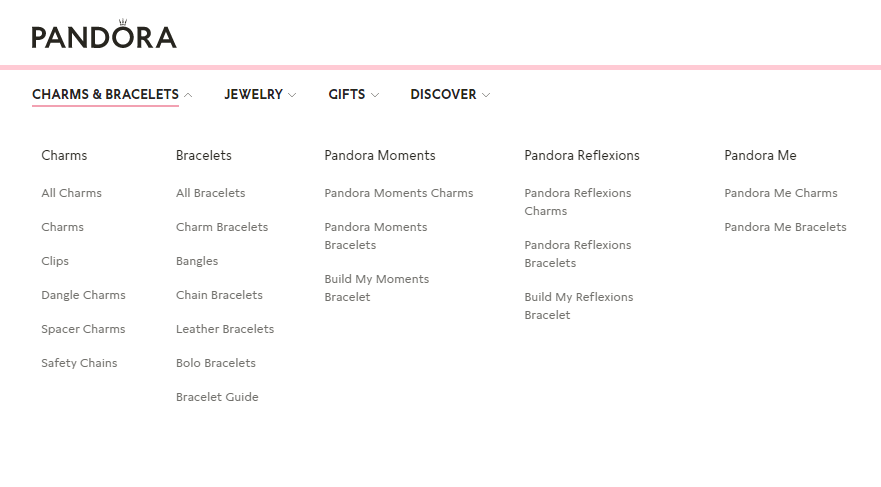Collapse the Charms & Bracelets menu chevron

coord(188,95)
